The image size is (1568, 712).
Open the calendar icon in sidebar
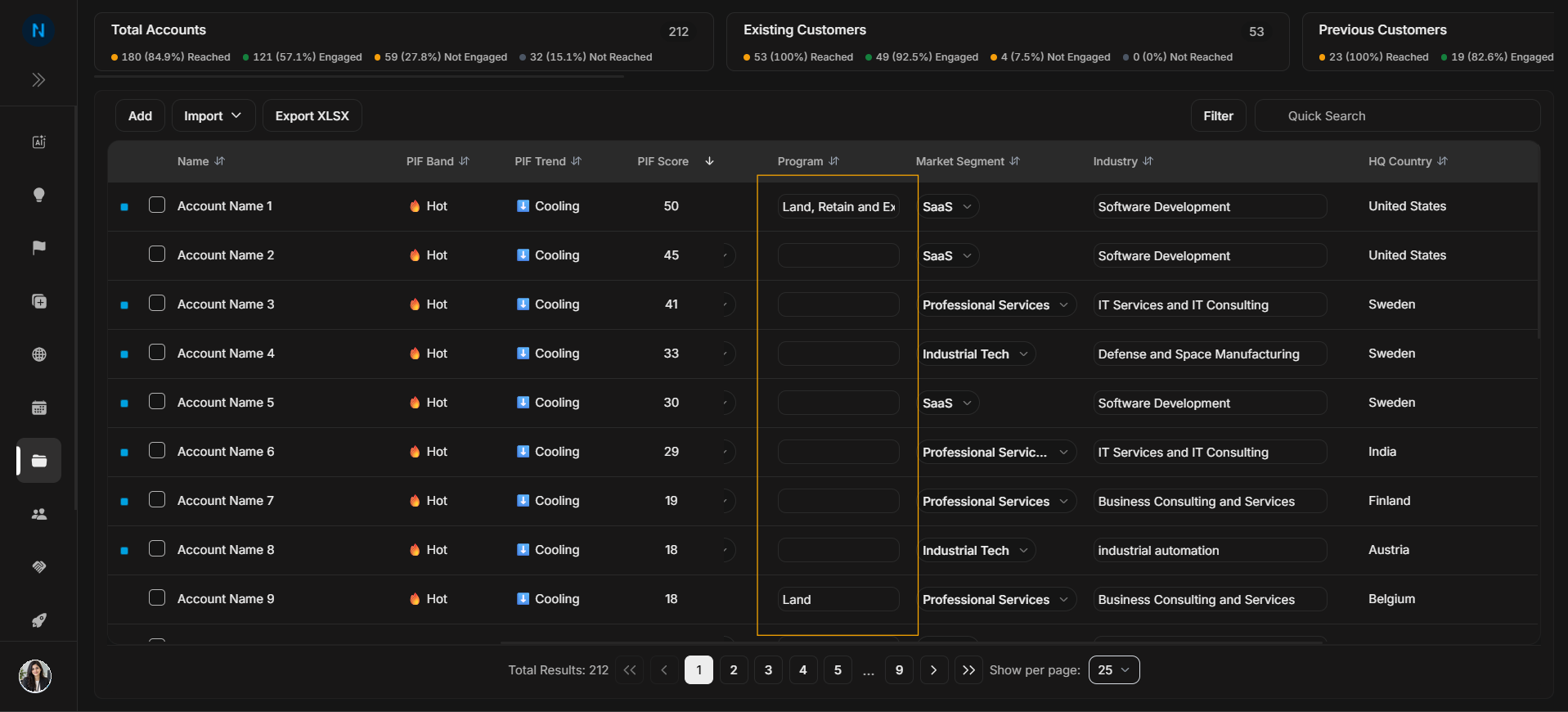click(38, 408)
